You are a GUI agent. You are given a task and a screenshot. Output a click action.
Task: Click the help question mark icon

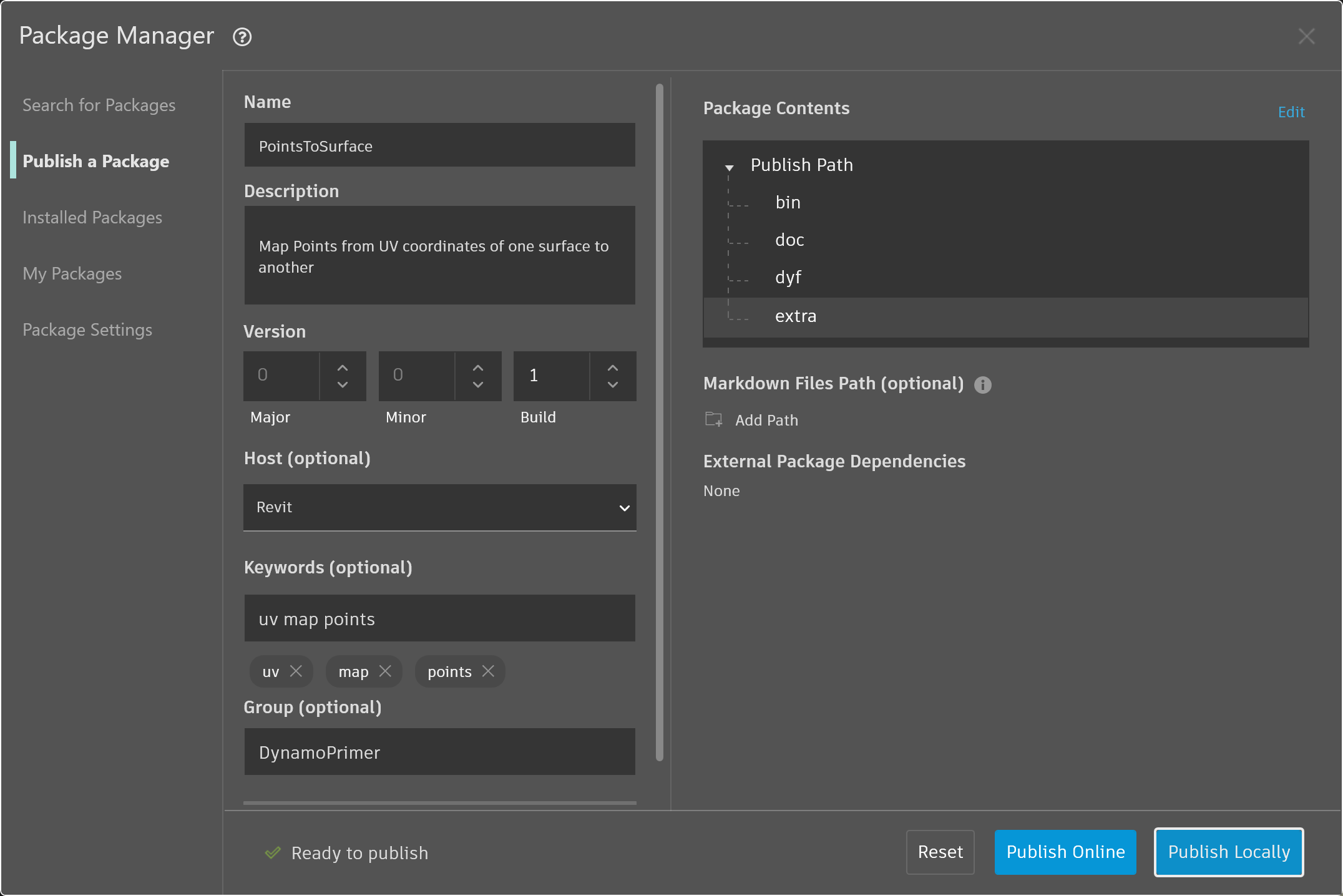[242, 37]
